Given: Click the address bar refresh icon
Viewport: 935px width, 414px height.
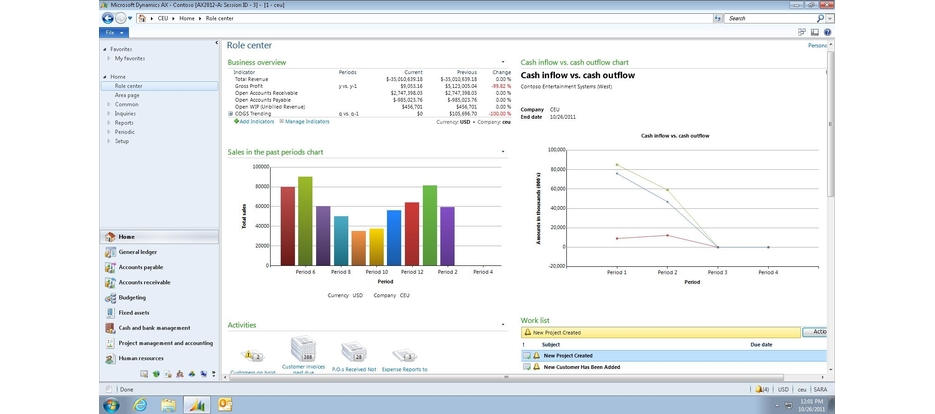Looking at the screenshot, I should point(717,18).
